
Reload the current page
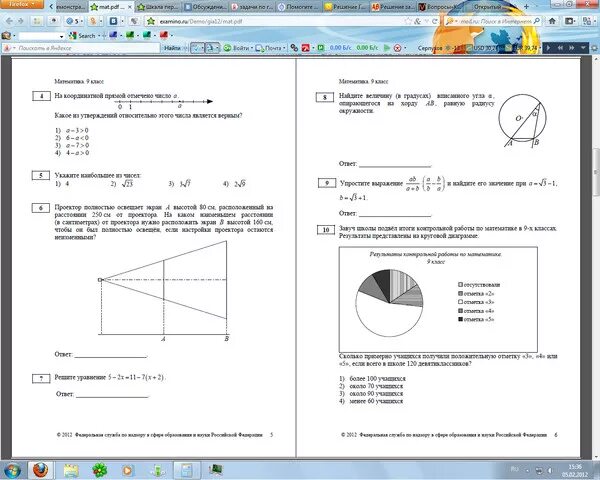(434, 21)
